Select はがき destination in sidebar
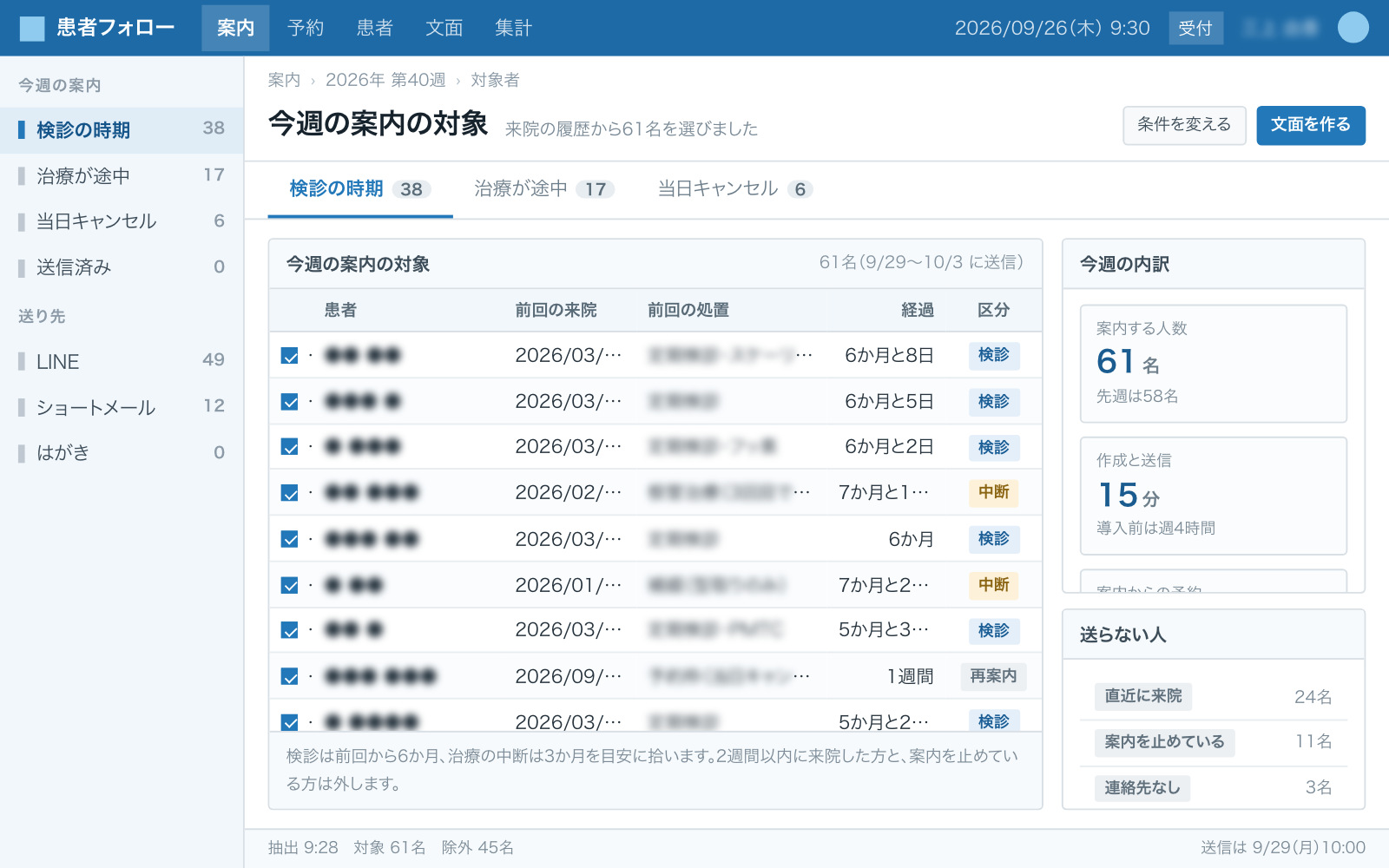 [122, 452]
